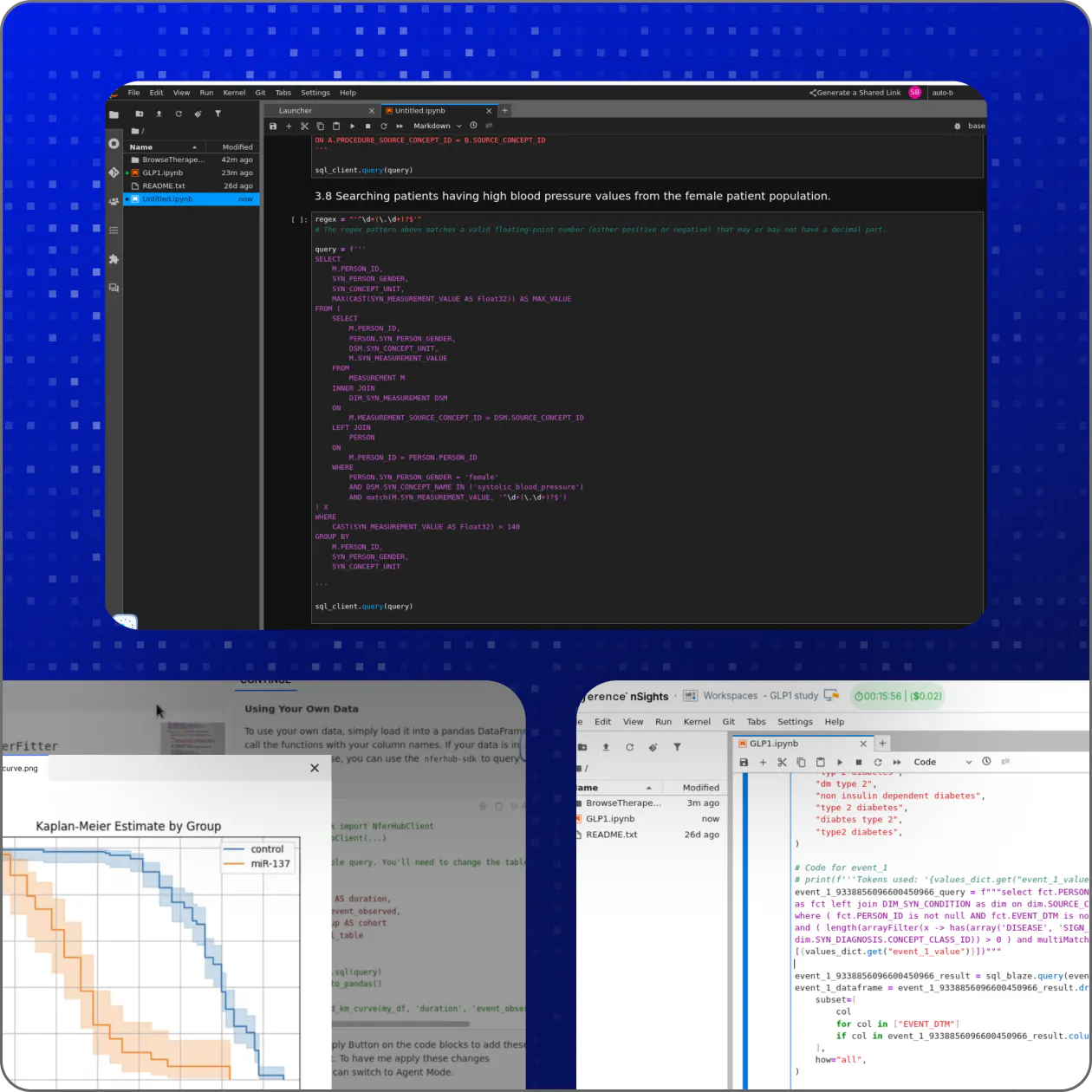Upload files icon in dark file browser
This screenshot has width=1092, height=1092.
coord(159,114)
